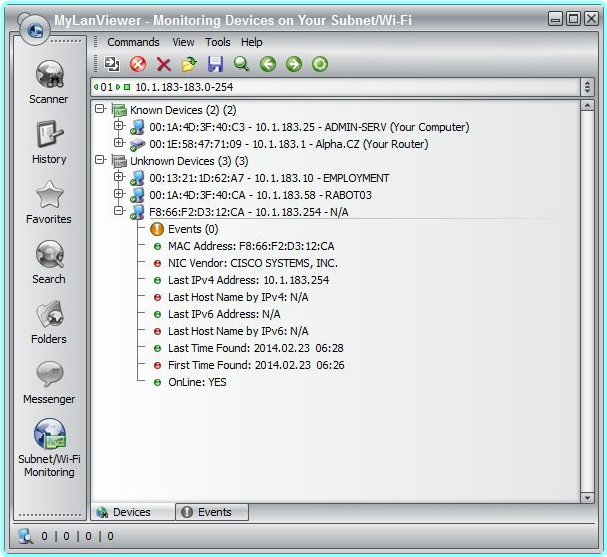Select the Alpha.CZ (Your Router) row

coord(289,144)
